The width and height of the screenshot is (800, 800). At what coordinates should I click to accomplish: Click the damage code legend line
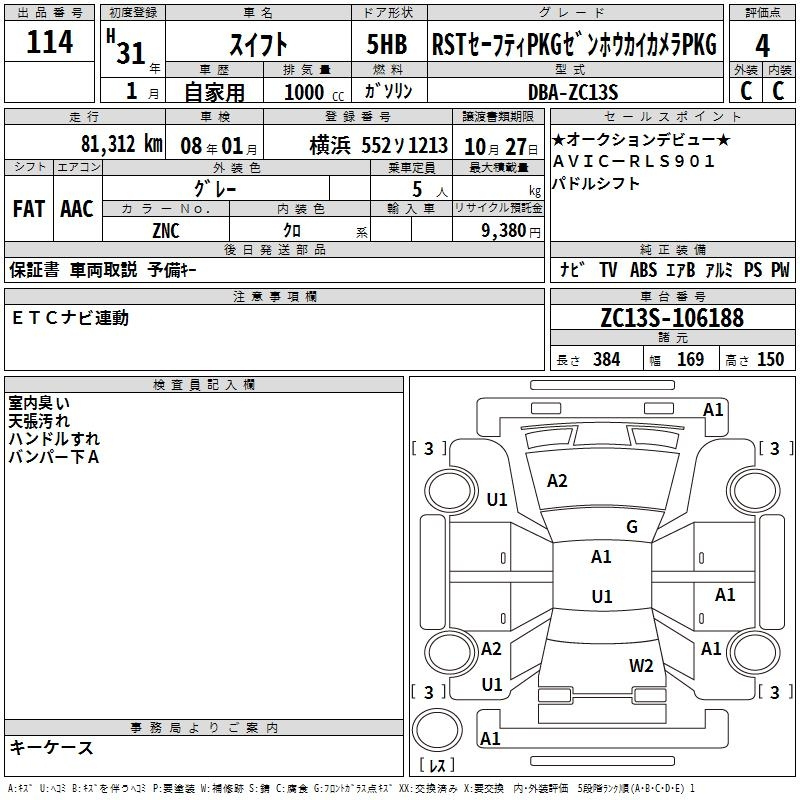[351, 789]
